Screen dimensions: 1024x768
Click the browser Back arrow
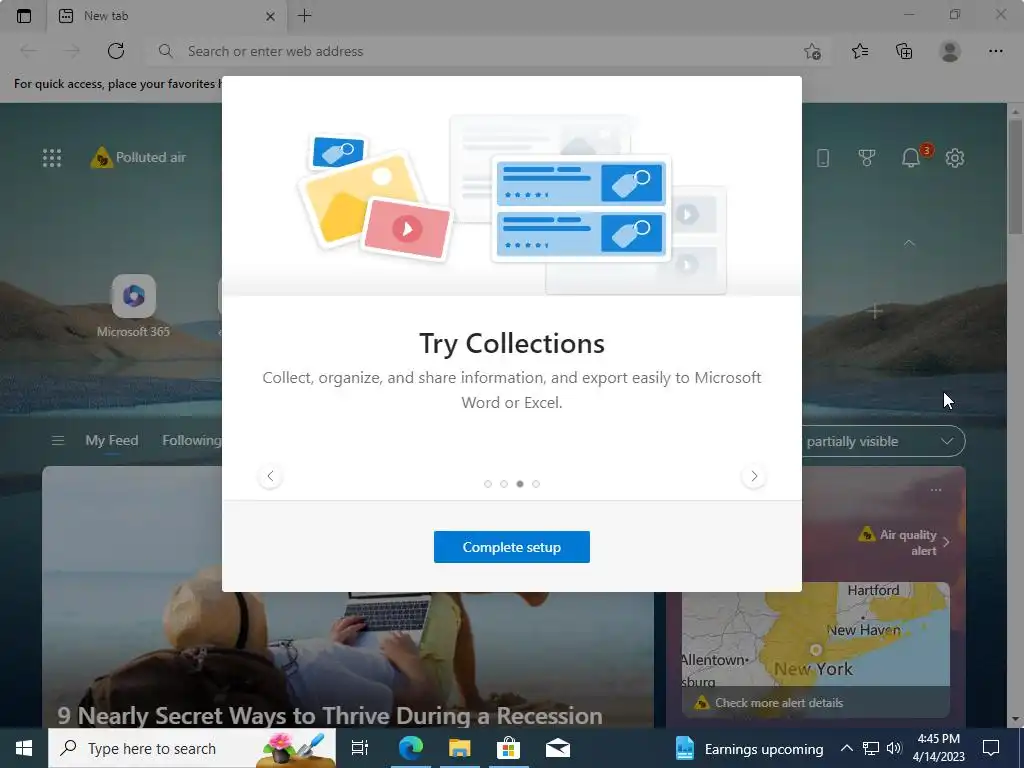pyautogui.click(x=29, y=51)
